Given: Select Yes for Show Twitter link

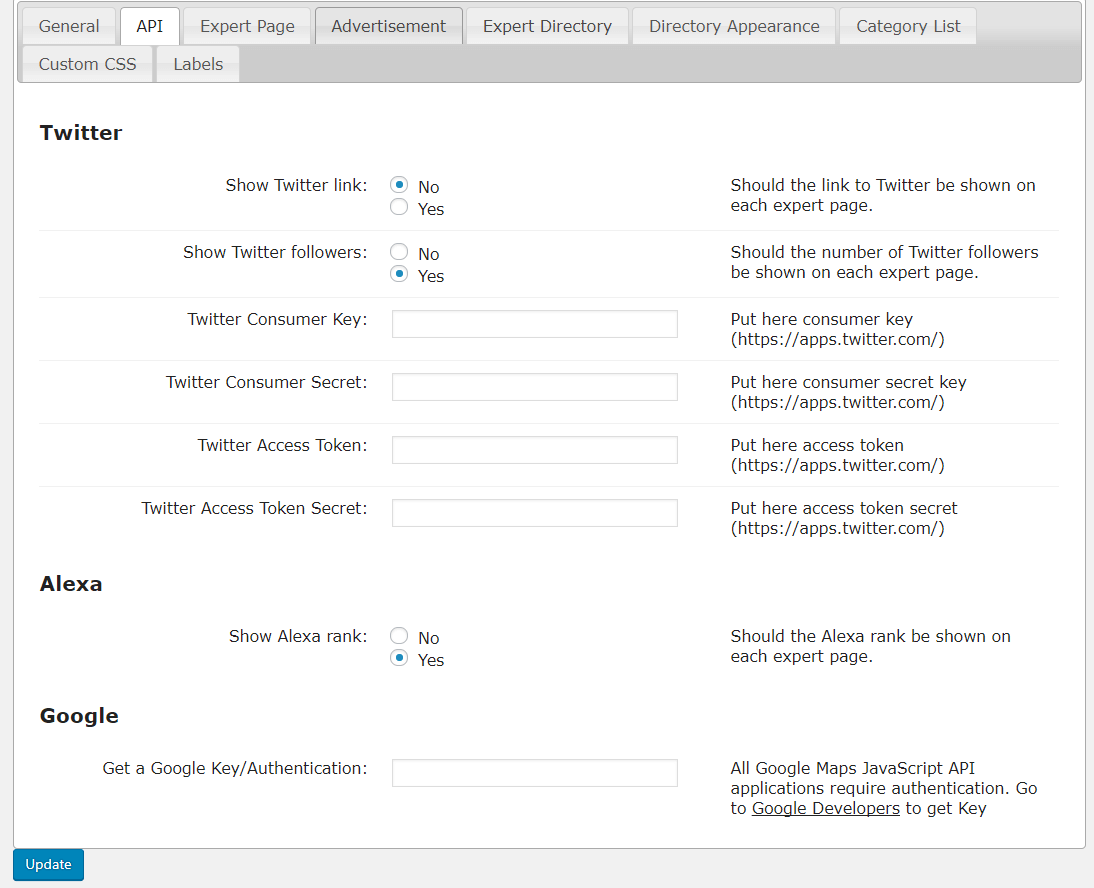Looking at the screenshot, I should (x=399, y=208).
